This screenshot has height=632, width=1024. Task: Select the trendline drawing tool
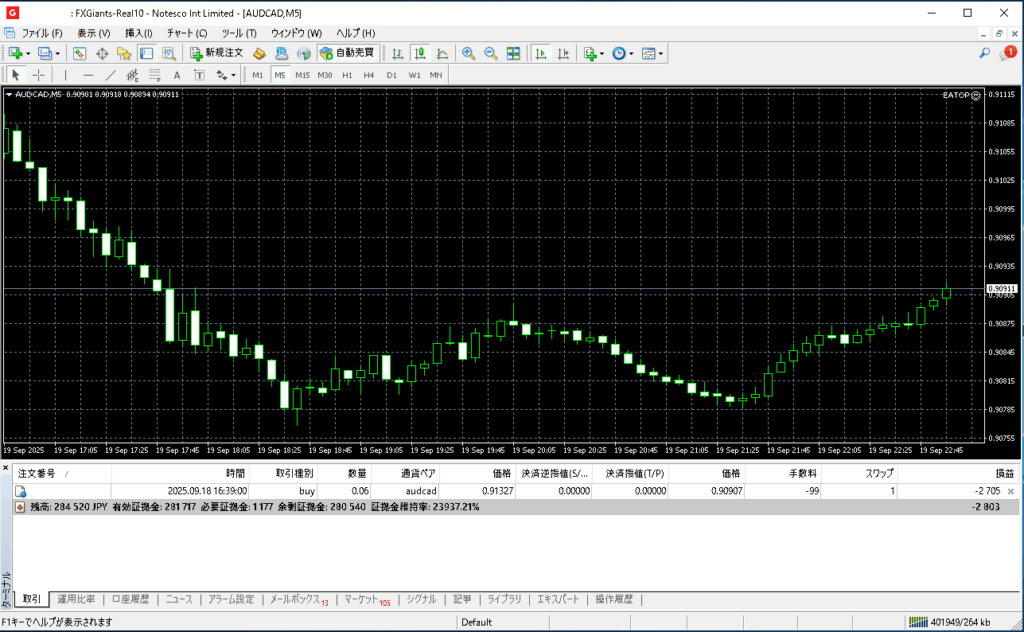click(110, 75)
